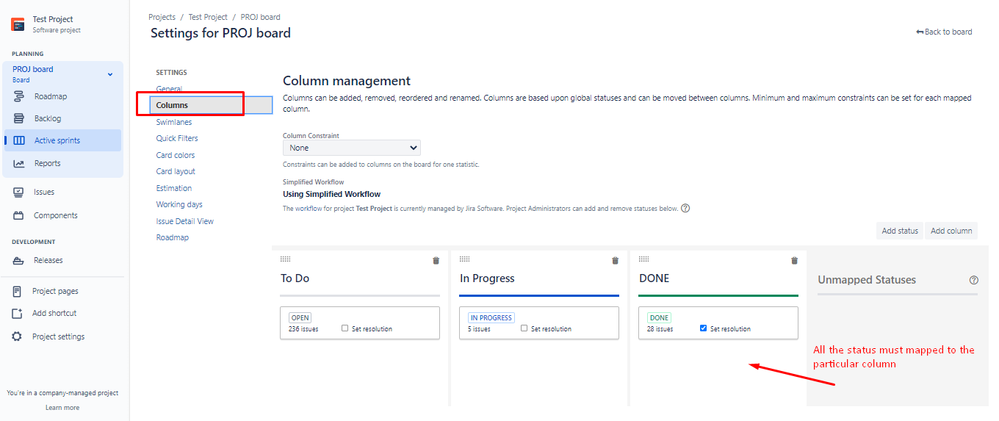Click help icon after Simplified Workflow description
This screenshot has height=421, width=999.
pos(686,208)
